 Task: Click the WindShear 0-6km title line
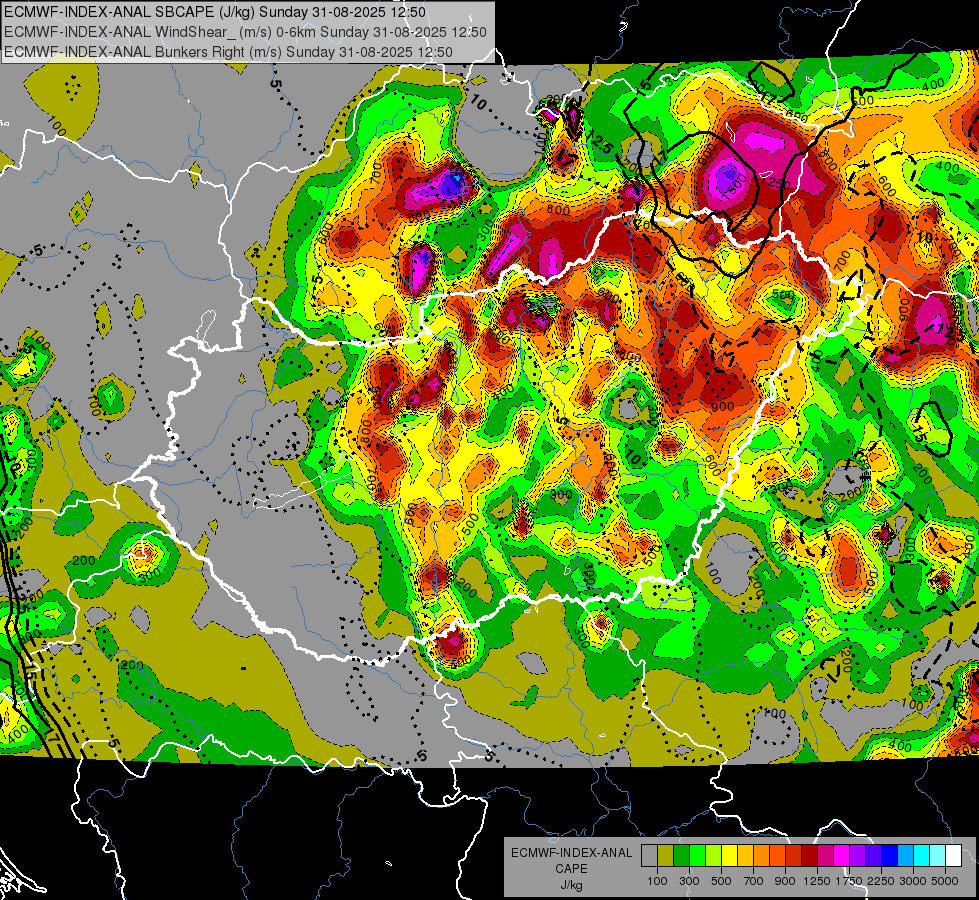(x=245, y=32)
